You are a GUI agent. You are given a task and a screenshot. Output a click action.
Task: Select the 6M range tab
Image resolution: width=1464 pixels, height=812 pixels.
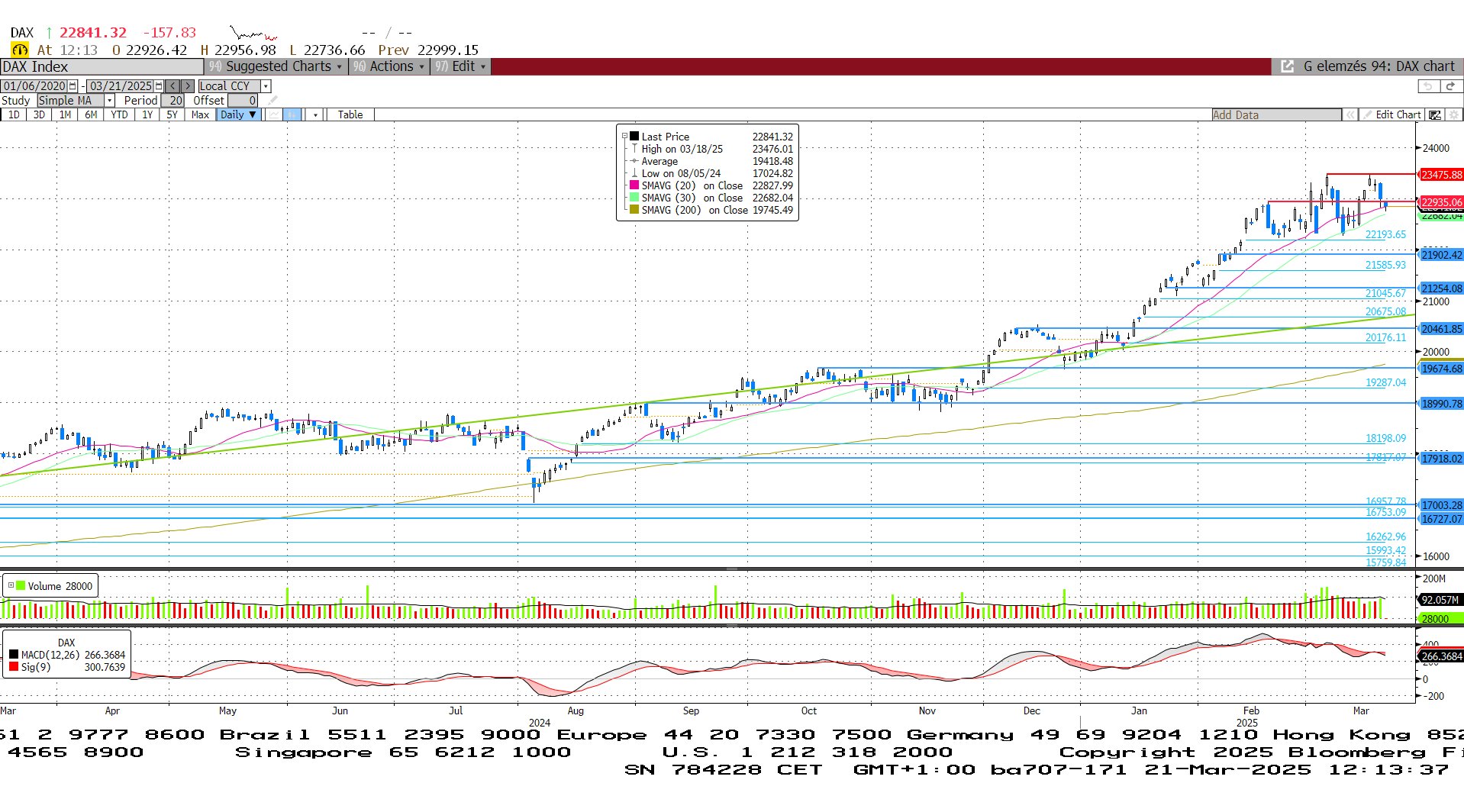[91, 114]
